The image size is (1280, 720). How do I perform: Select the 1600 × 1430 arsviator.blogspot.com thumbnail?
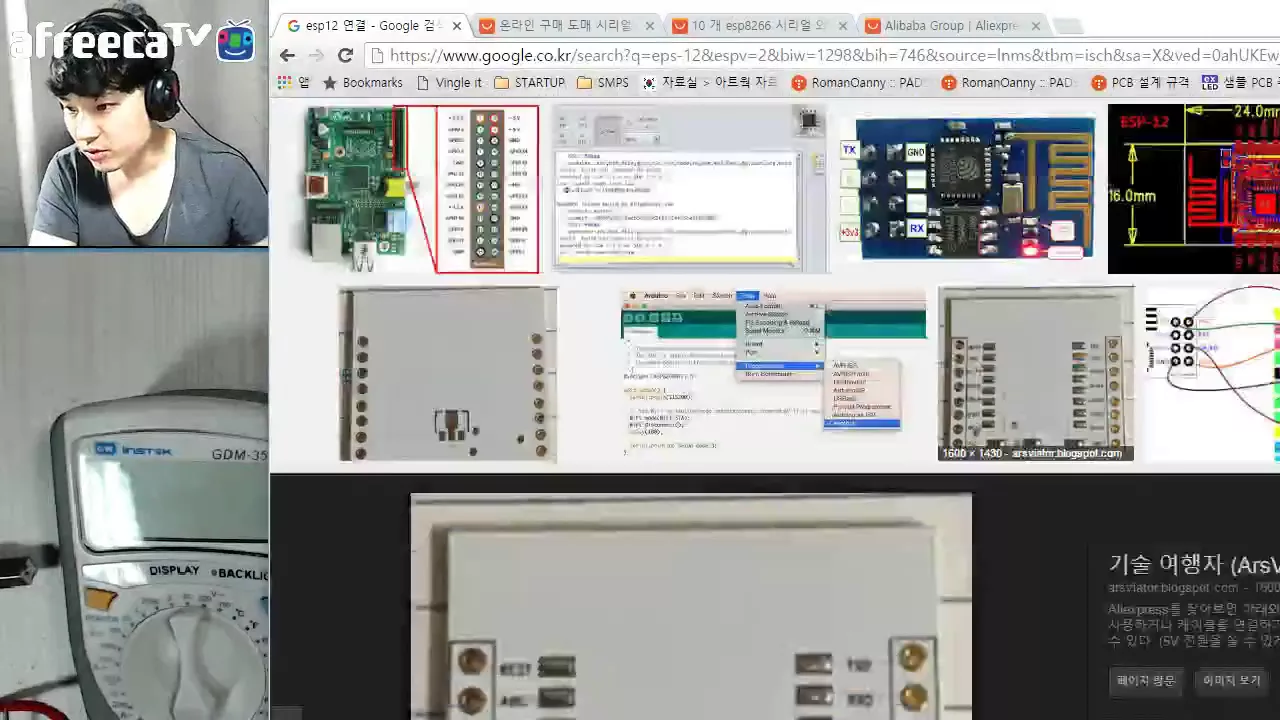(1036, 375)
